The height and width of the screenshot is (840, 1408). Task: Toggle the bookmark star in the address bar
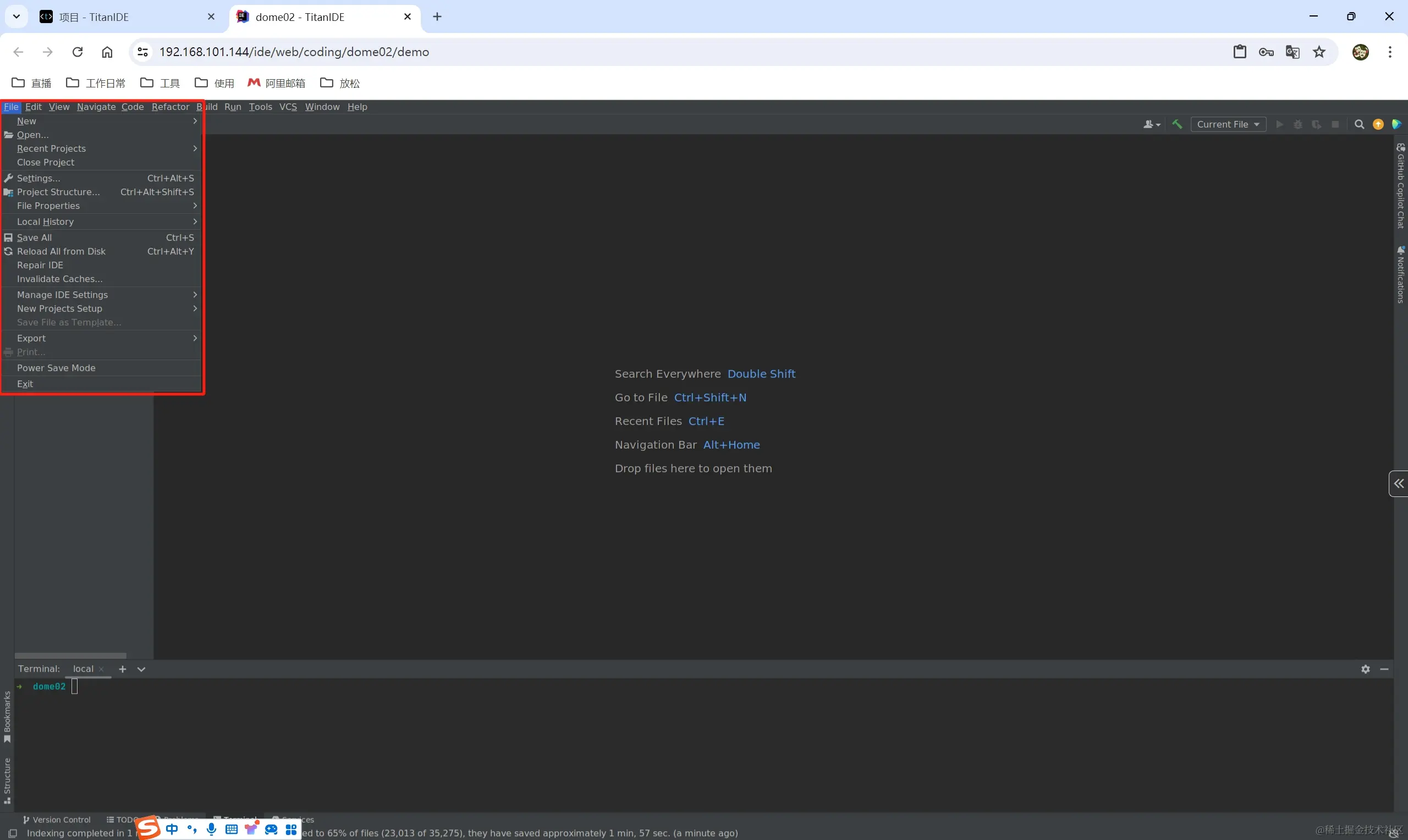1319,52
